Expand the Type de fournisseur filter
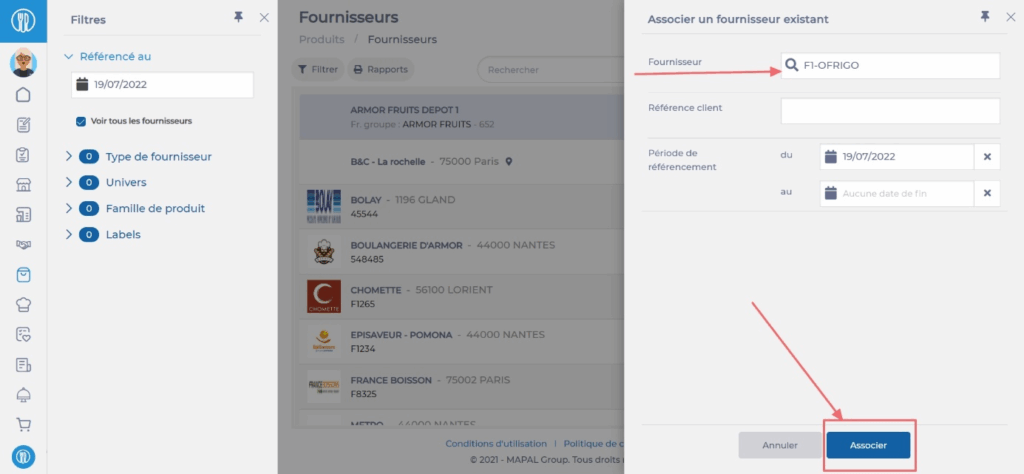Image resolution: width=1024 pixels, height=474 pixels. (x=69, y=156)
